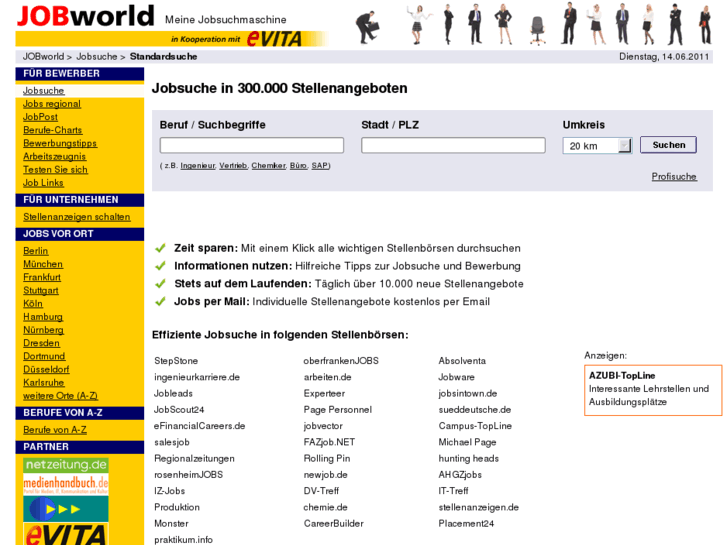Click Experteer in the job board list
This screenshot has width=727, height=545.
pos(324,393)
